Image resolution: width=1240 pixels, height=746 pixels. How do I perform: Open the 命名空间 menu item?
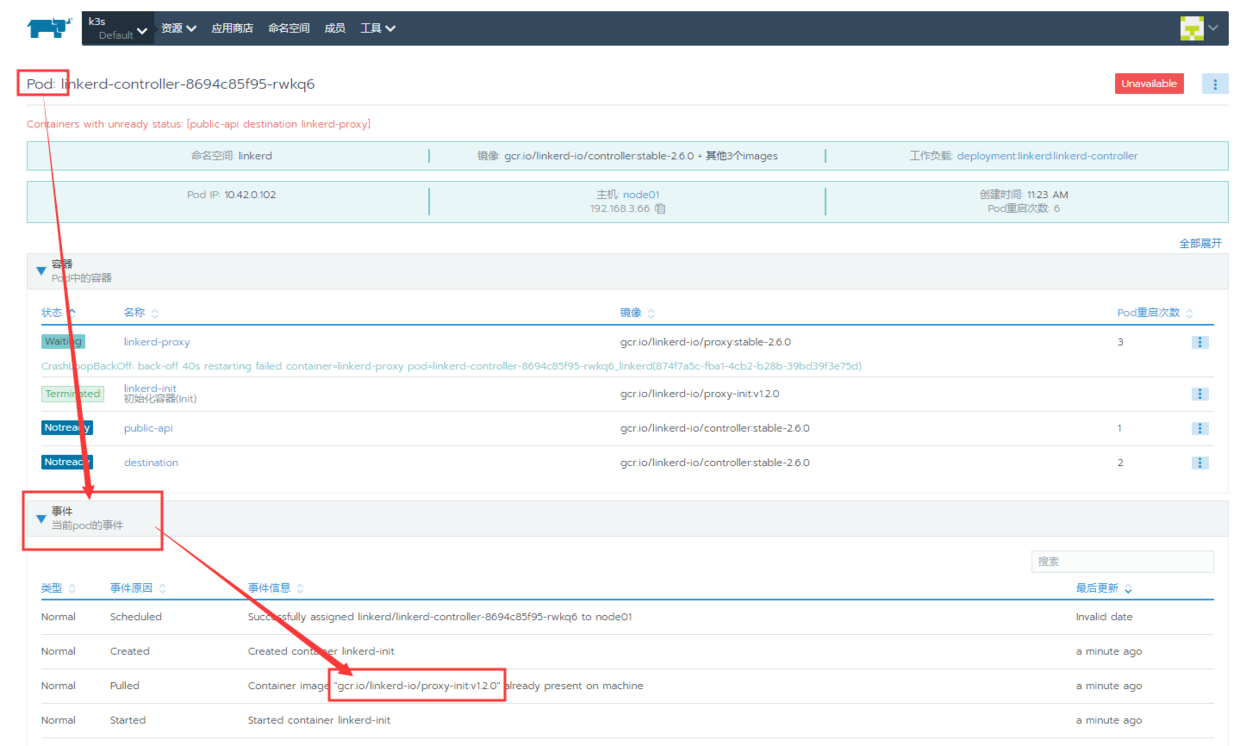click(x=289, y=28)
